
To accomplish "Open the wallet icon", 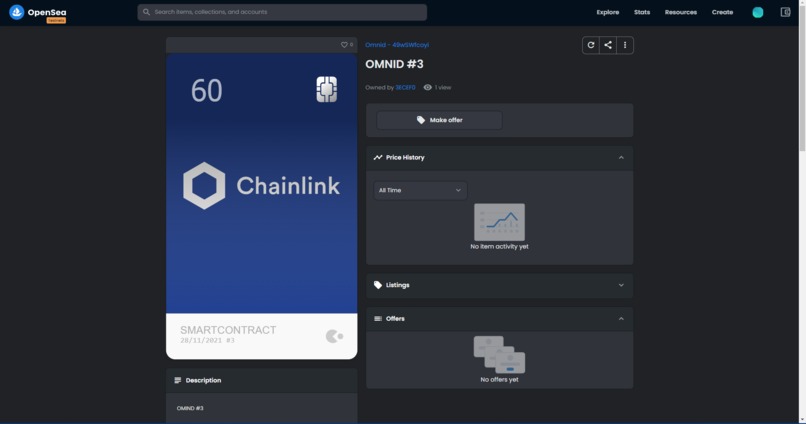I will 785,12.
